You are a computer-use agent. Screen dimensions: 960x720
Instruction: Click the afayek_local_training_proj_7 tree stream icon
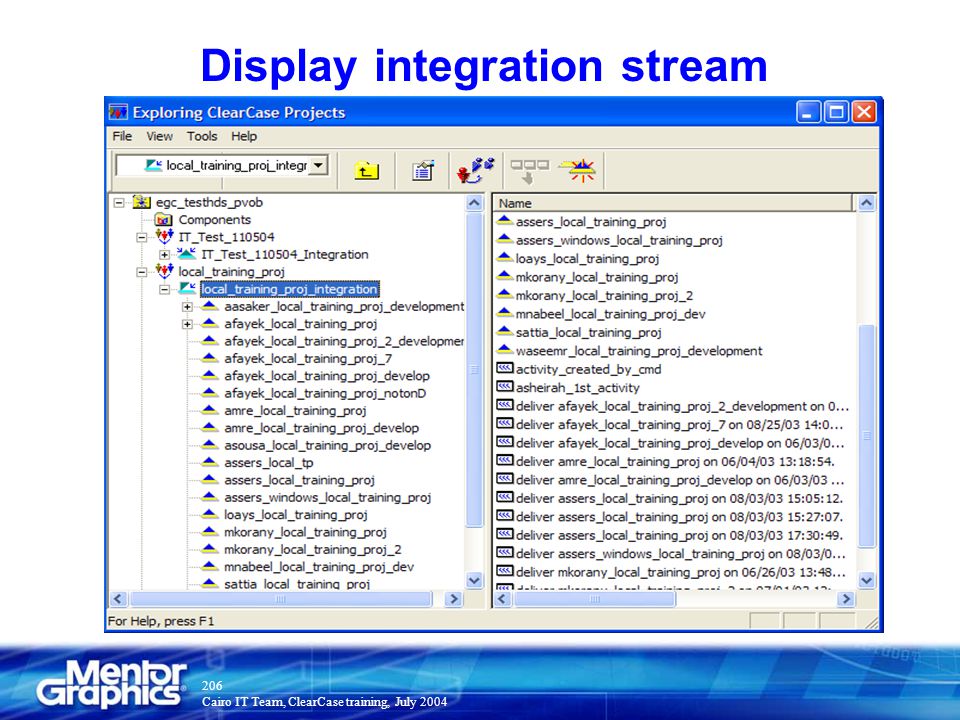(x=209, y=358)
